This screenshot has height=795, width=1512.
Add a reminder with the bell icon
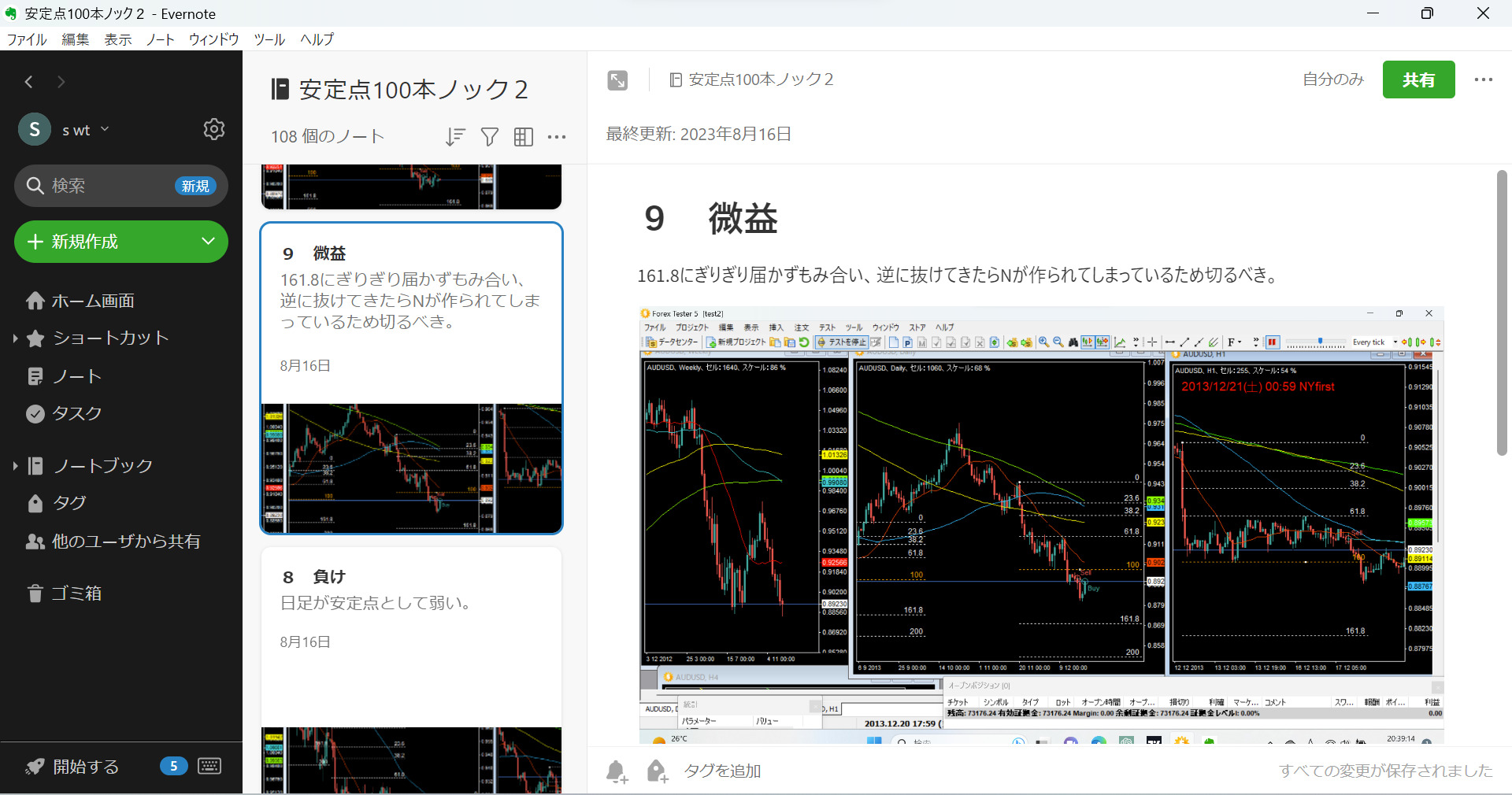coord(617,771)
